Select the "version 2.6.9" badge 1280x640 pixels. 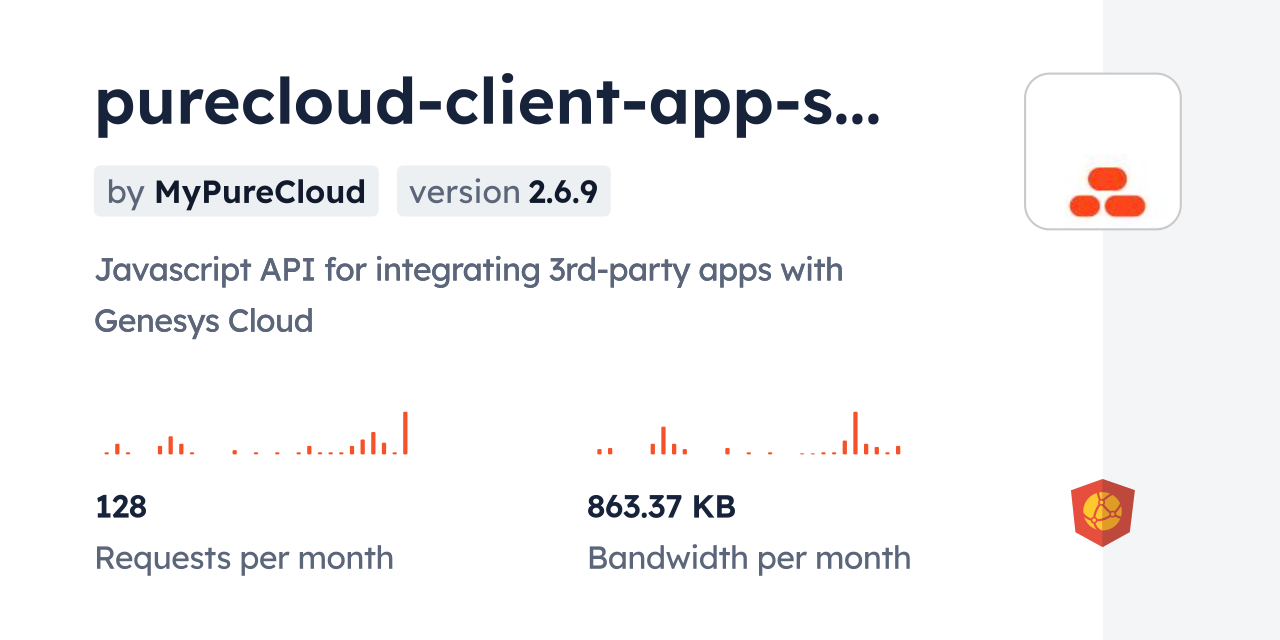tap(503, 191)
